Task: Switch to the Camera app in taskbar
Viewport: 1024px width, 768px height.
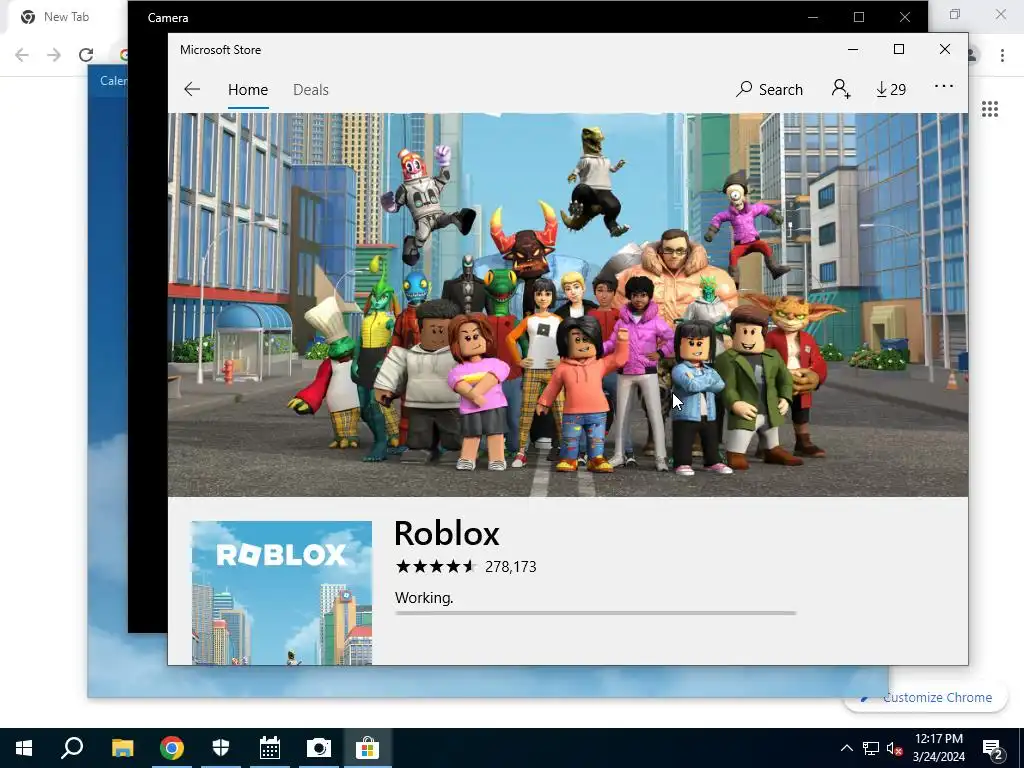Action: tap(319, 748)
